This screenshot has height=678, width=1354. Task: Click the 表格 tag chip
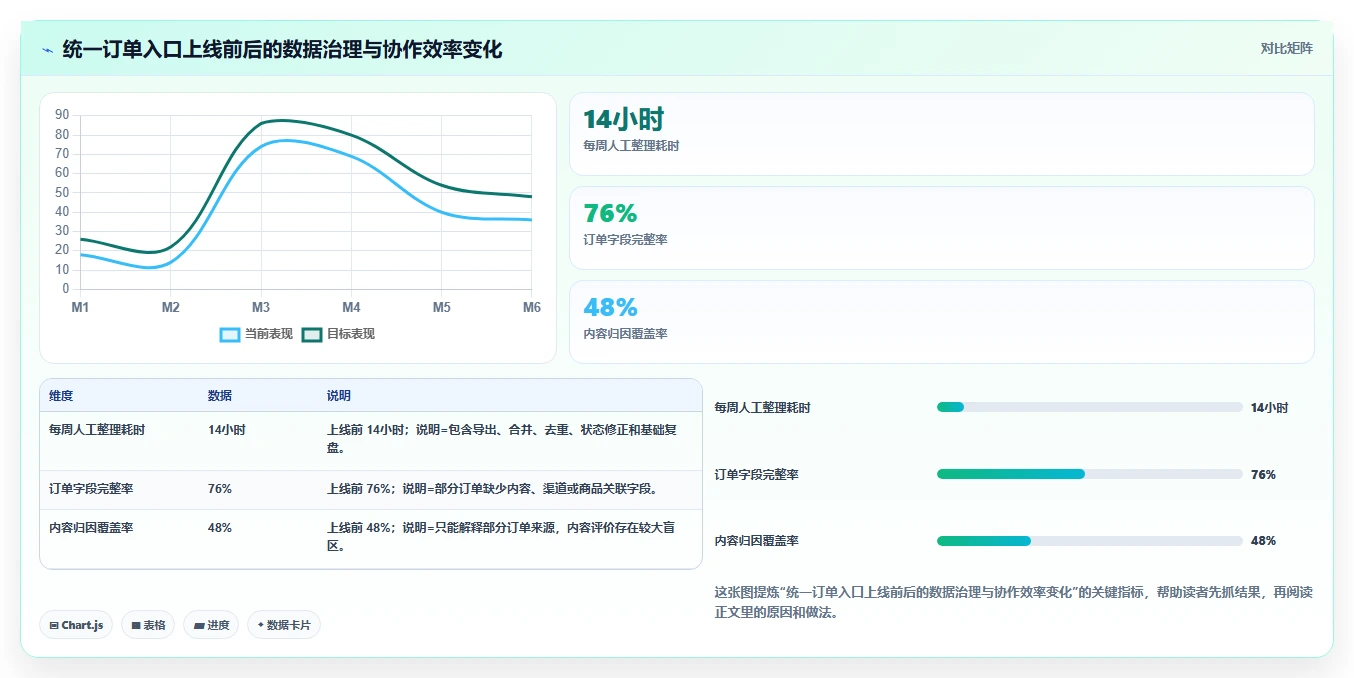[x=148, y=625]
